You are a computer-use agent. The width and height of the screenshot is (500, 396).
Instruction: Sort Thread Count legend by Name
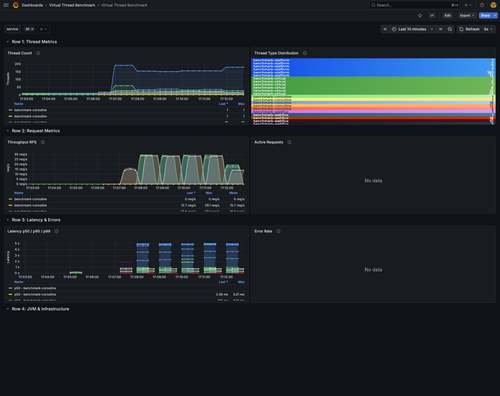click(x=19, y=104)
